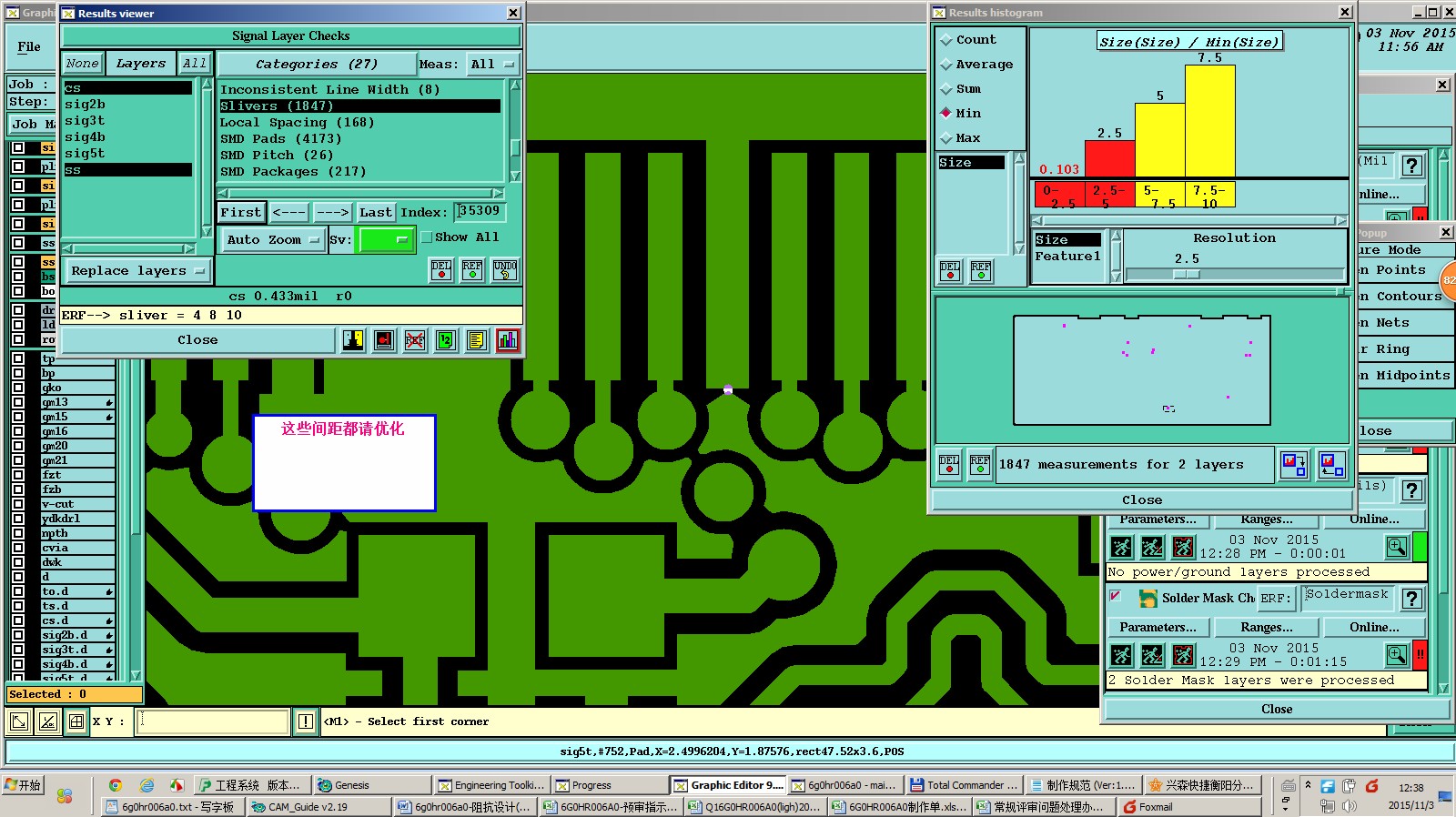The image size is (1456, 817).
Task: Click the red snapshot icon beside Close
Action: (x=384, y=340)
